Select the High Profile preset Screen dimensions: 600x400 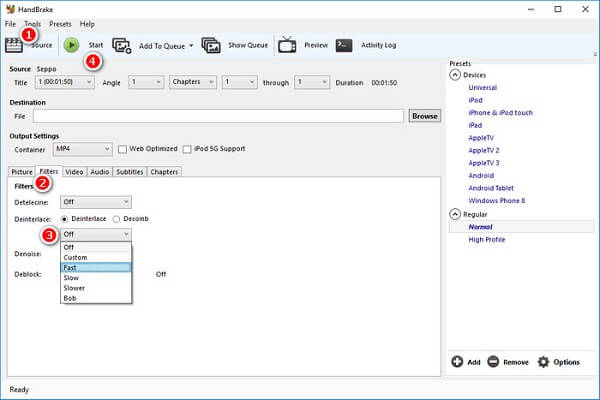(487, 240)
